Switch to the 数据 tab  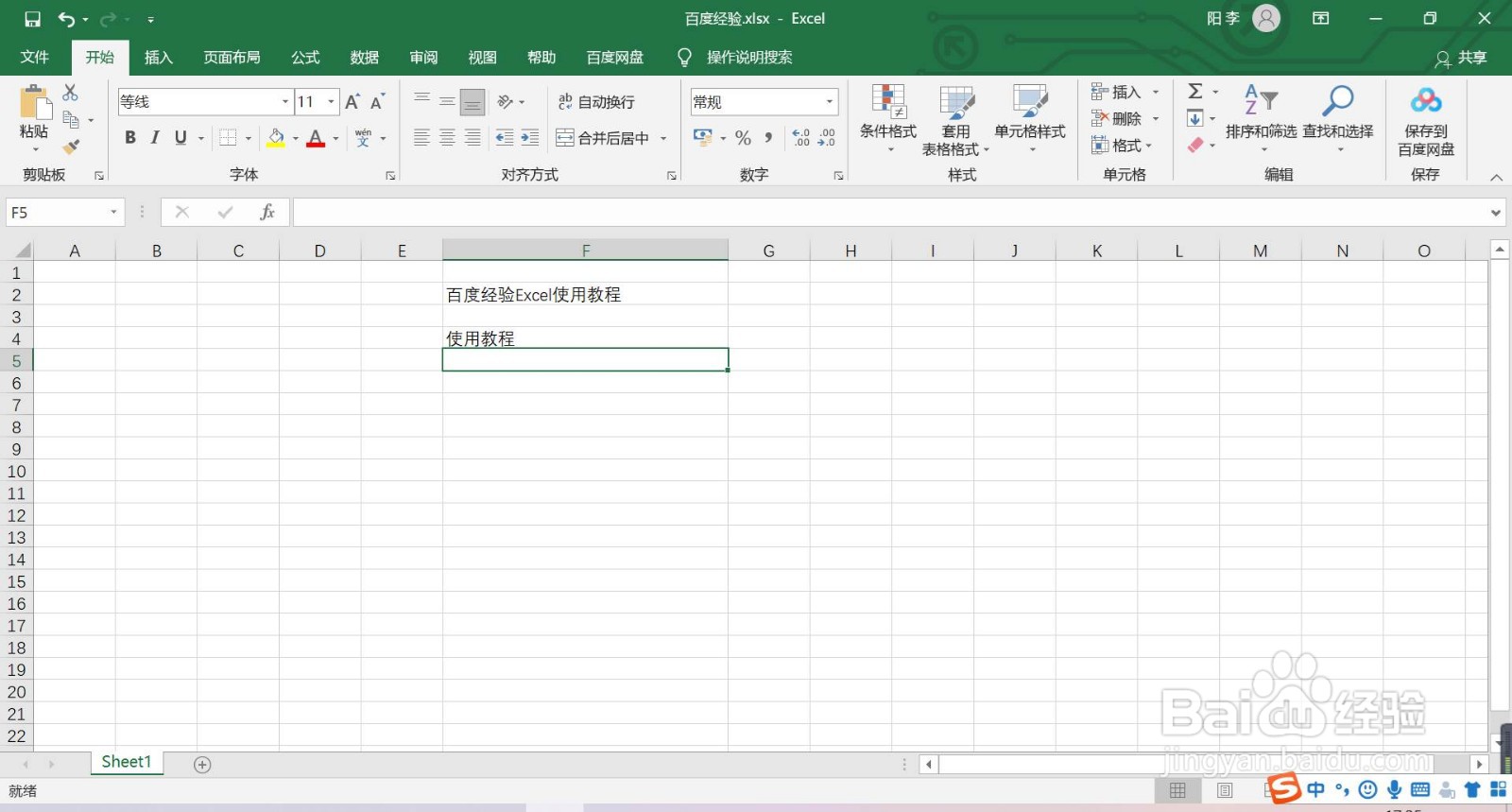coord(365,57)
